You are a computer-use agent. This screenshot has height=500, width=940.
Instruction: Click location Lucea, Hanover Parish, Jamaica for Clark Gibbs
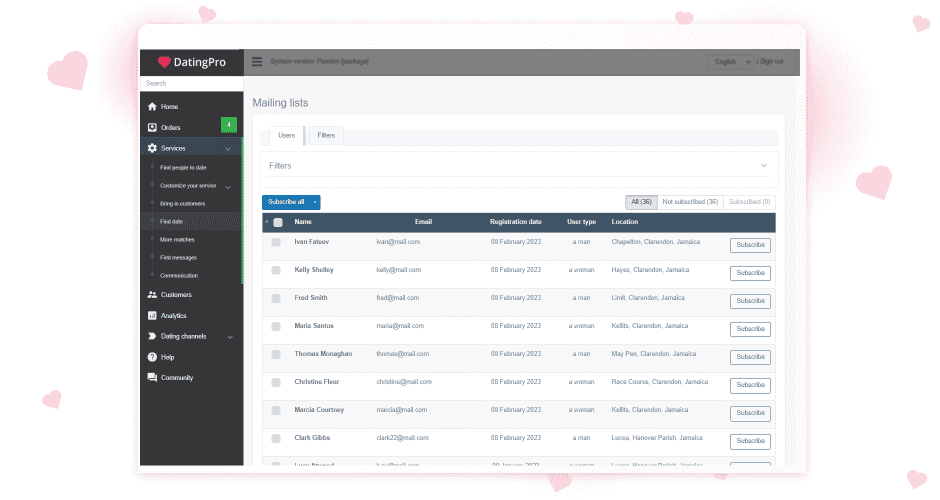pos(657,438)
